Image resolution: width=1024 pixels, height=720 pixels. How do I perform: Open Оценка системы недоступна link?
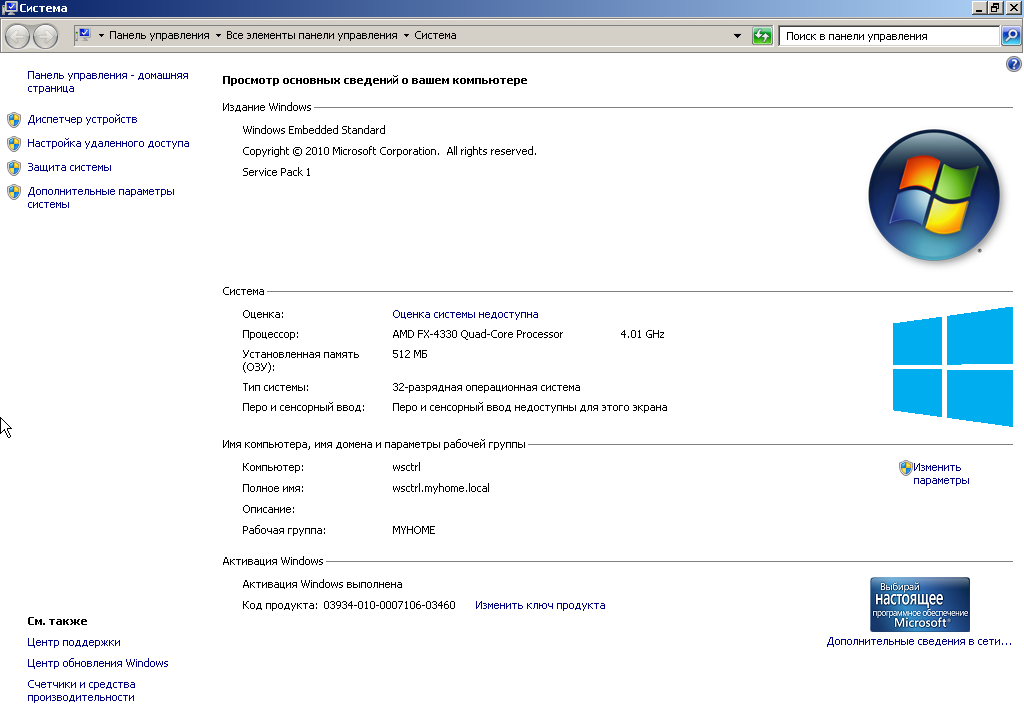465,314
